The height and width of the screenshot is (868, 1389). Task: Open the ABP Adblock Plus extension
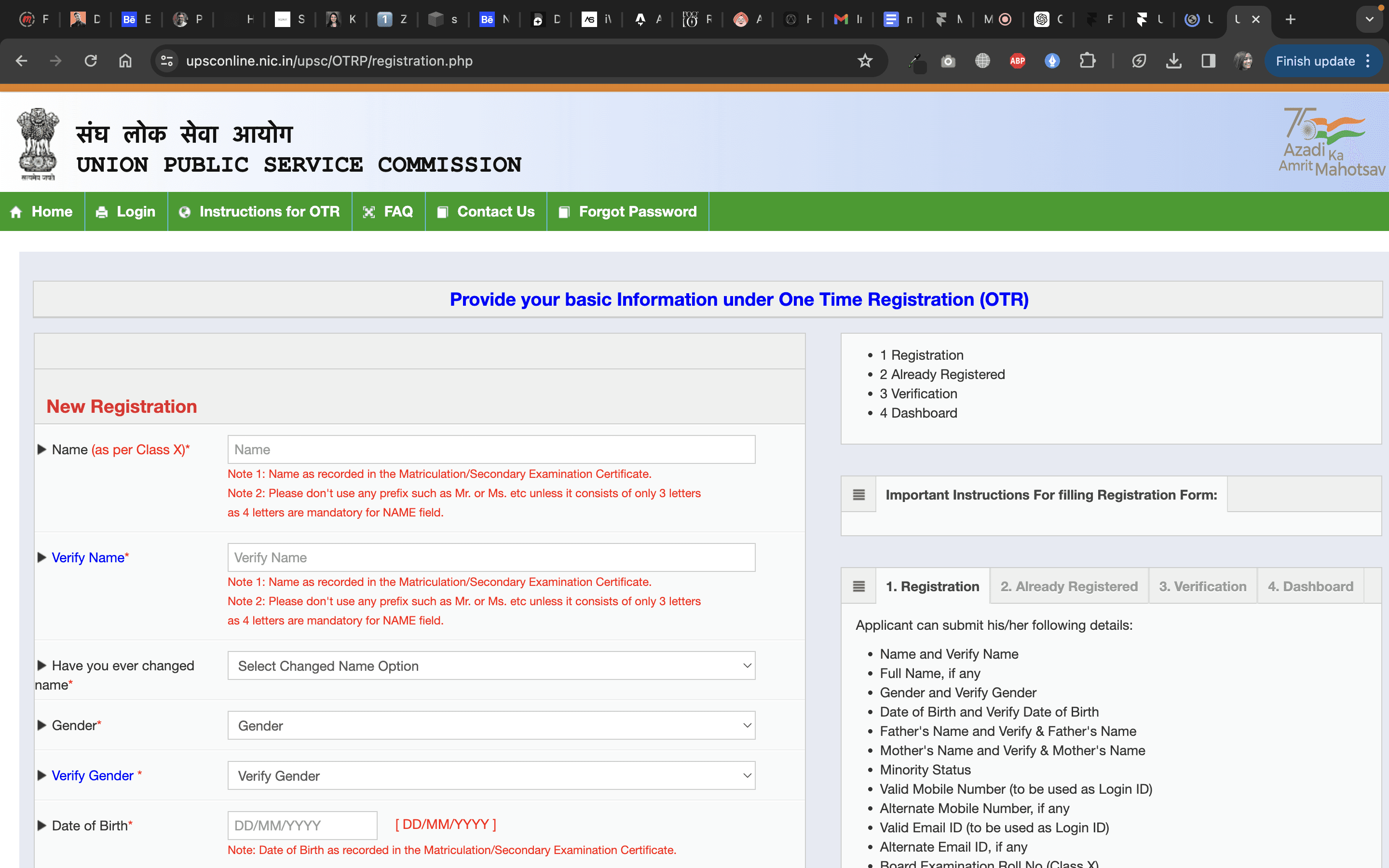[1018, 61]
